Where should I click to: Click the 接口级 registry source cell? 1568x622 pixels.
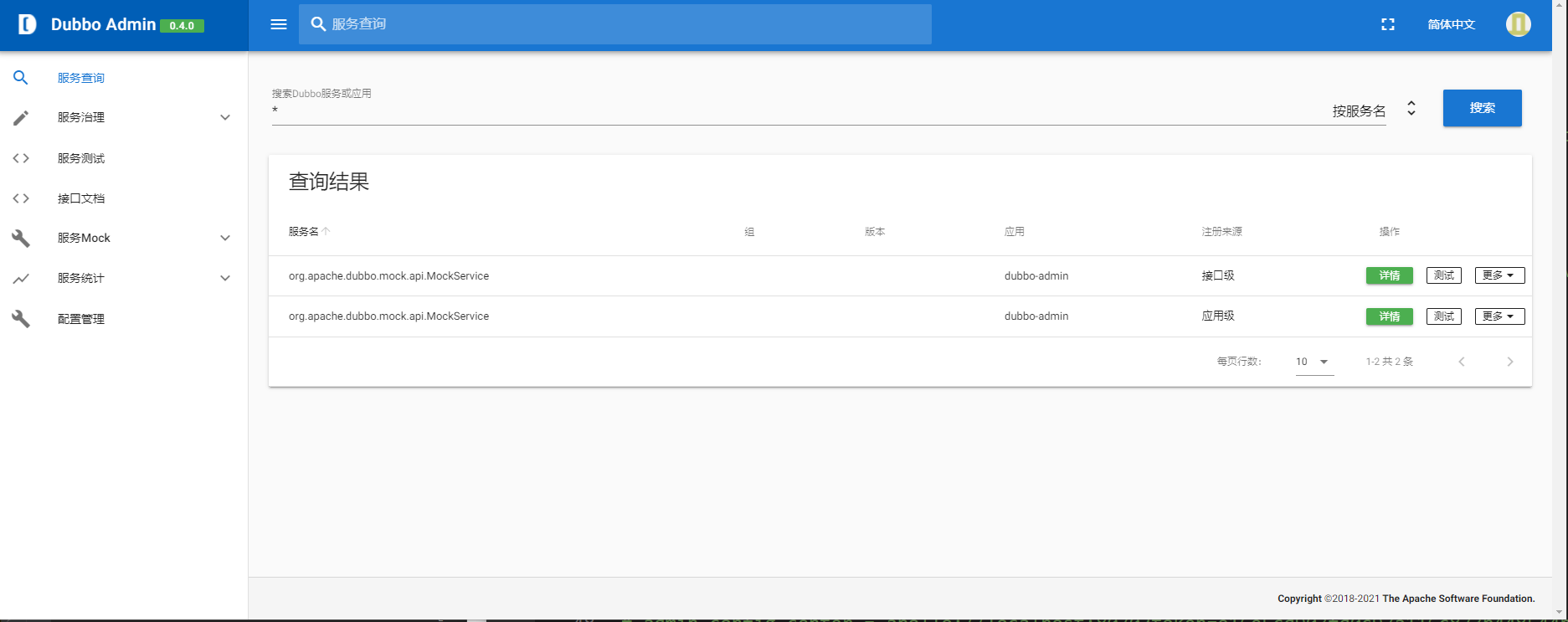[x=1218, y=276]
